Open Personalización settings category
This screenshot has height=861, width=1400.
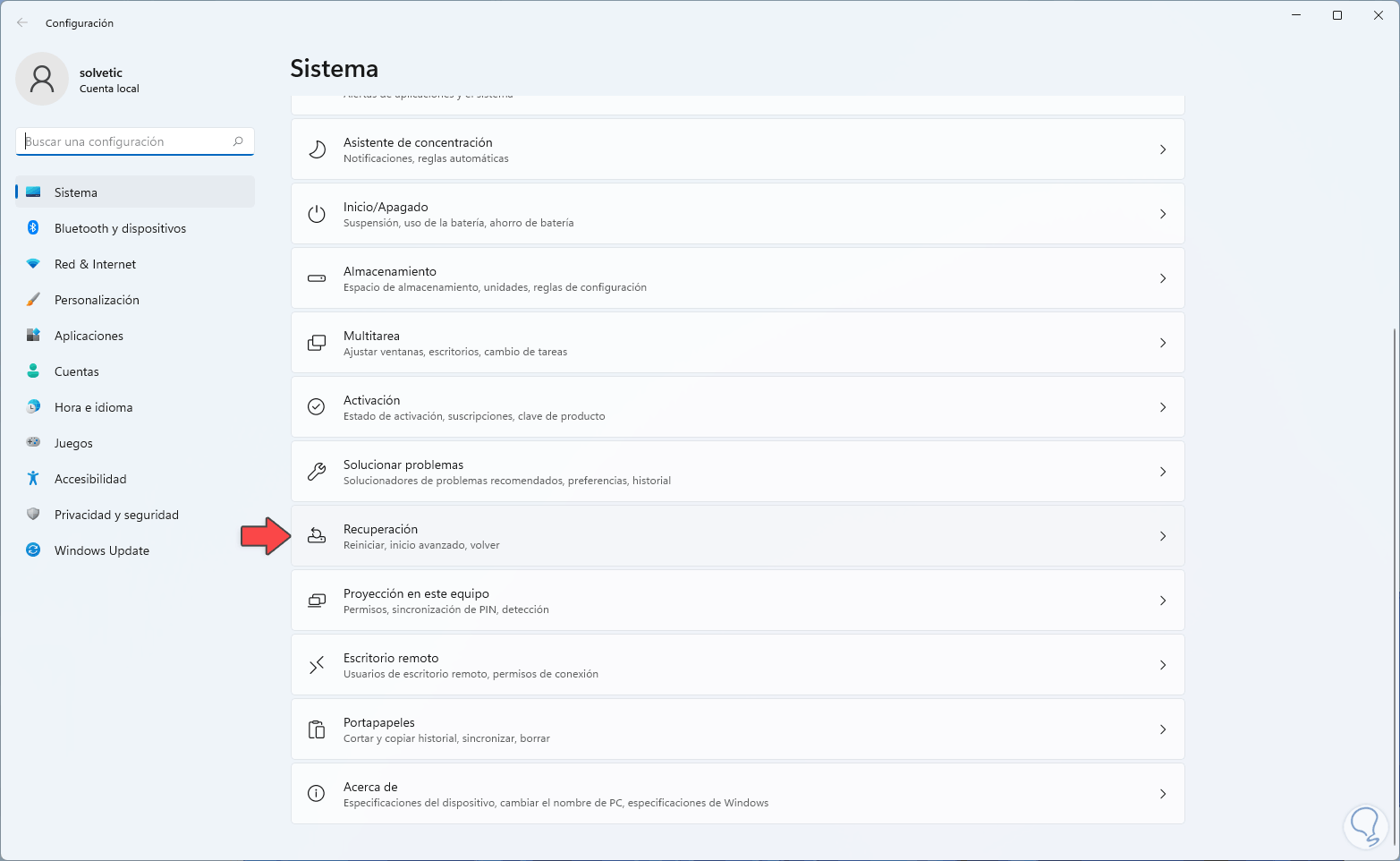[x=97, y=300]
